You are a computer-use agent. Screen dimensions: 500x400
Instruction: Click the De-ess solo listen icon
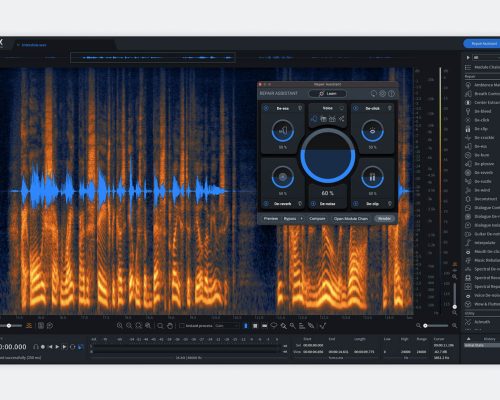[300, 108]
